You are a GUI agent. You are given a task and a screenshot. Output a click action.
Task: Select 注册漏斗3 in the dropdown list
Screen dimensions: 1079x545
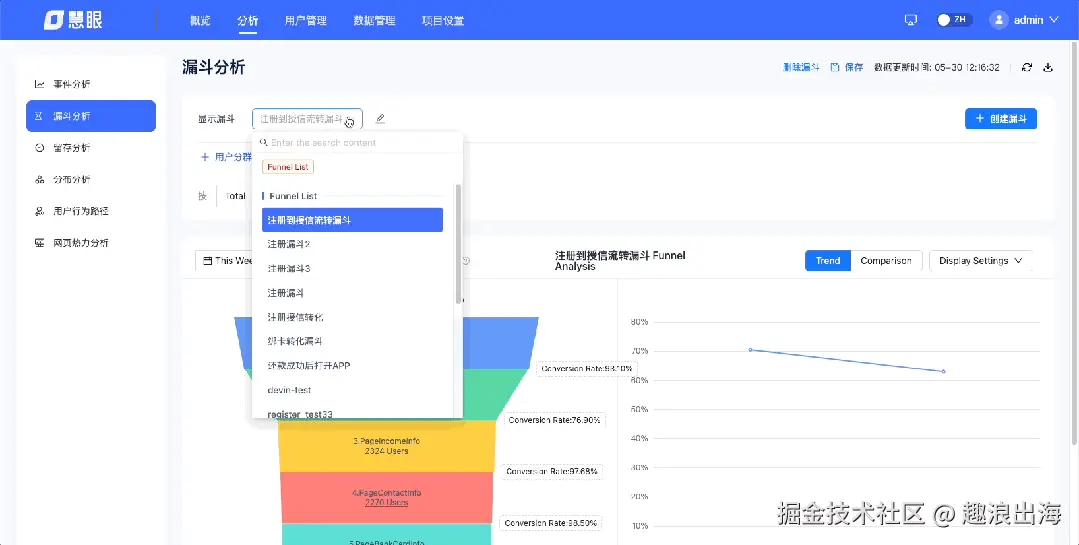click(352, 268)
